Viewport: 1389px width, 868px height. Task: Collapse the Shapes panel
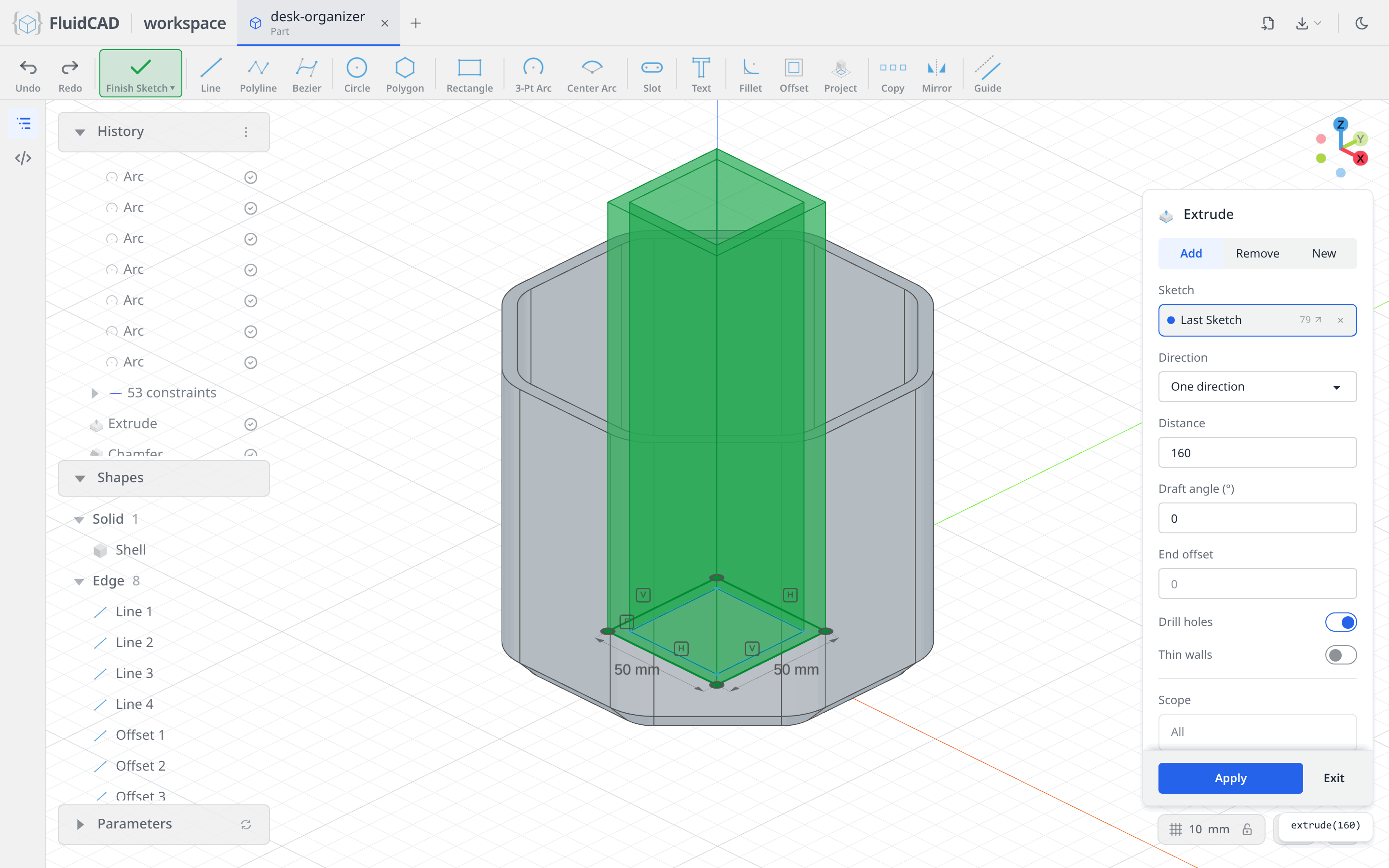point(80,478)
